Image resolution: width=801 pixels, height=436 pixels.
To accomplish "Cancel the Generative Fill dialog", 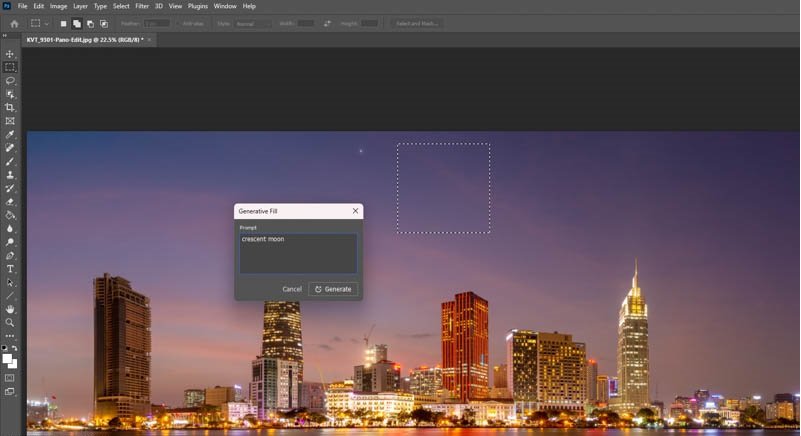I will click(292, 289).
